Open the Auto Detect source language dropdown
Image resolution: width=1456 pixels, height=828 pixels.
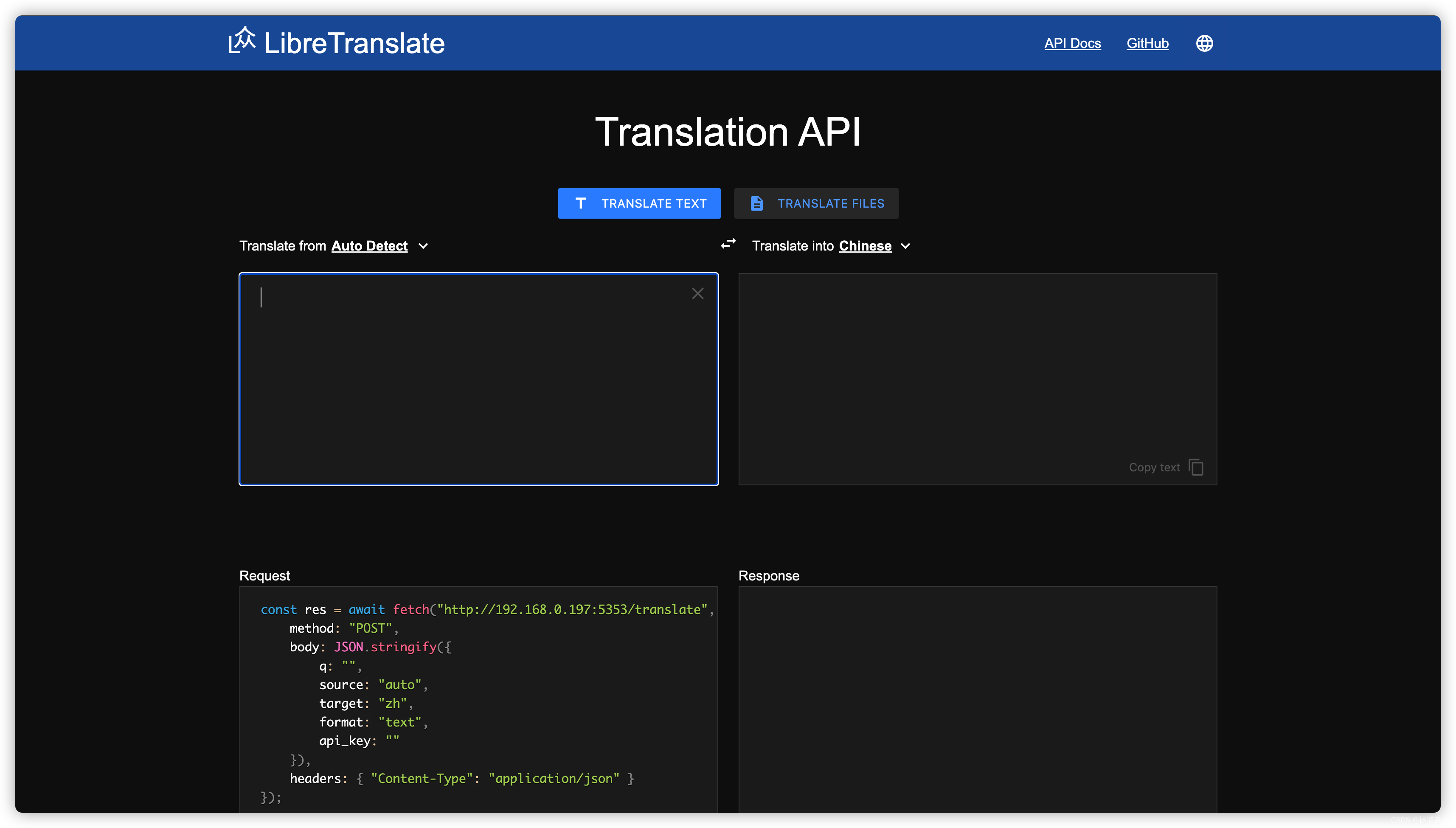pyautogui.click(x=370, y=246)
